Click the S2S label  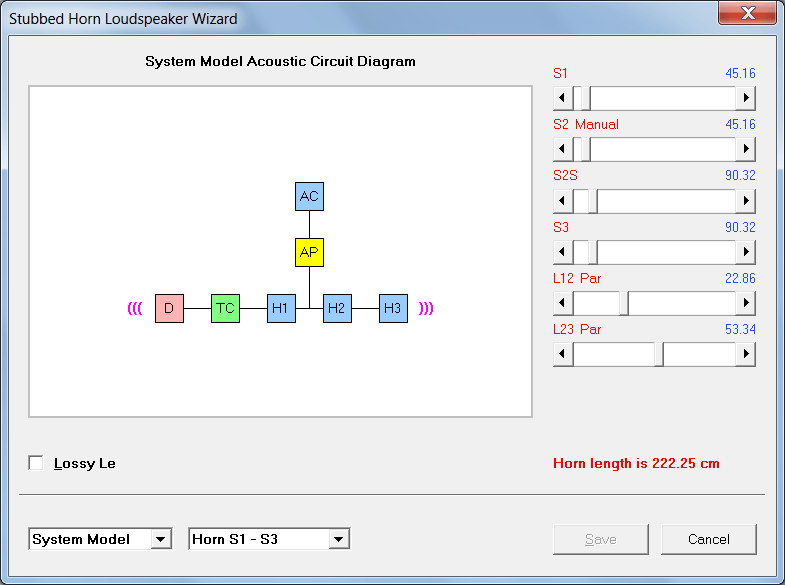point(565,176)
